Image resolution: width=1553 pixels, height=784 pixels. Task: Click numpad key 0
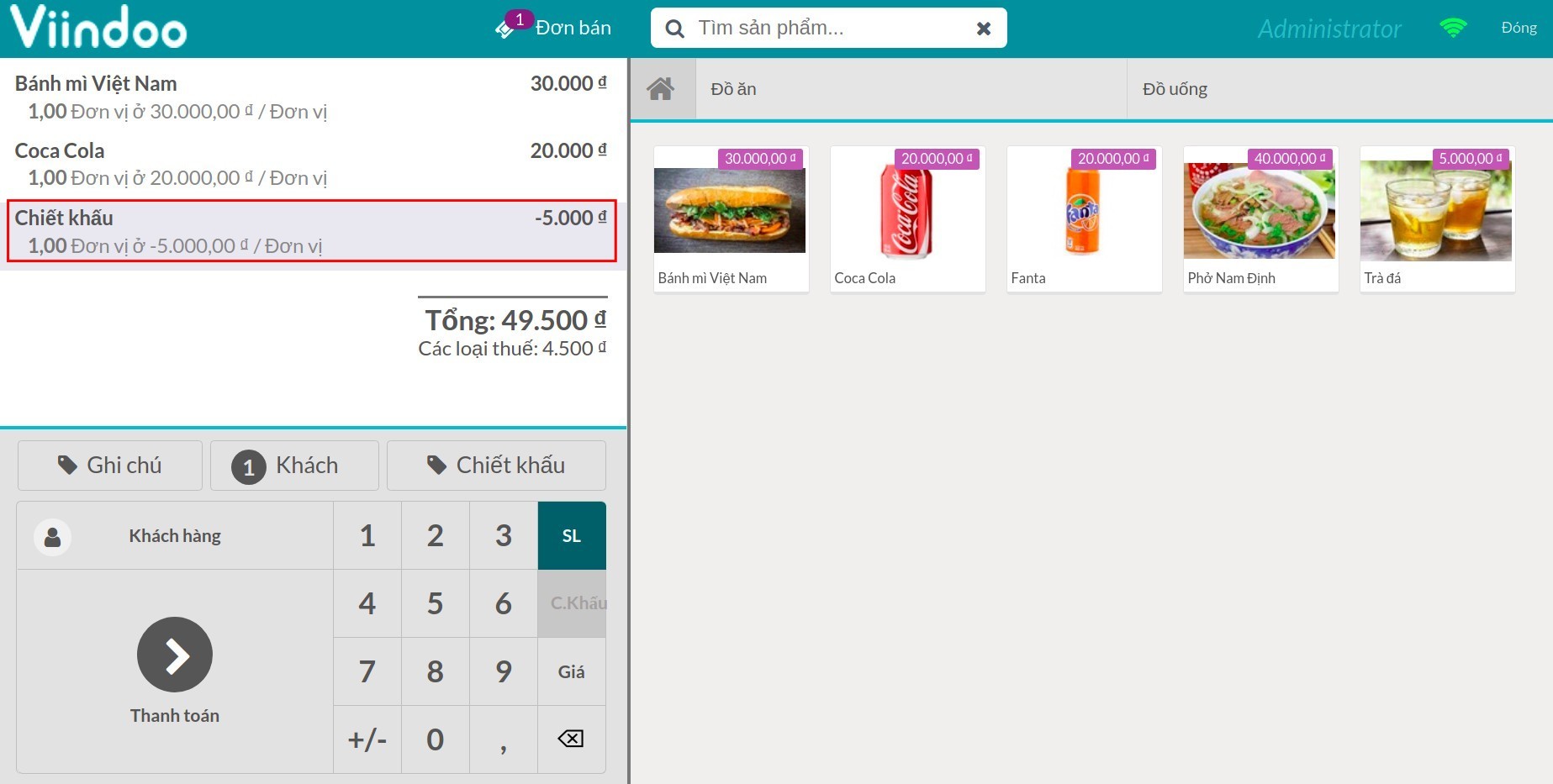pyautogui.click(x=436, y=739)
